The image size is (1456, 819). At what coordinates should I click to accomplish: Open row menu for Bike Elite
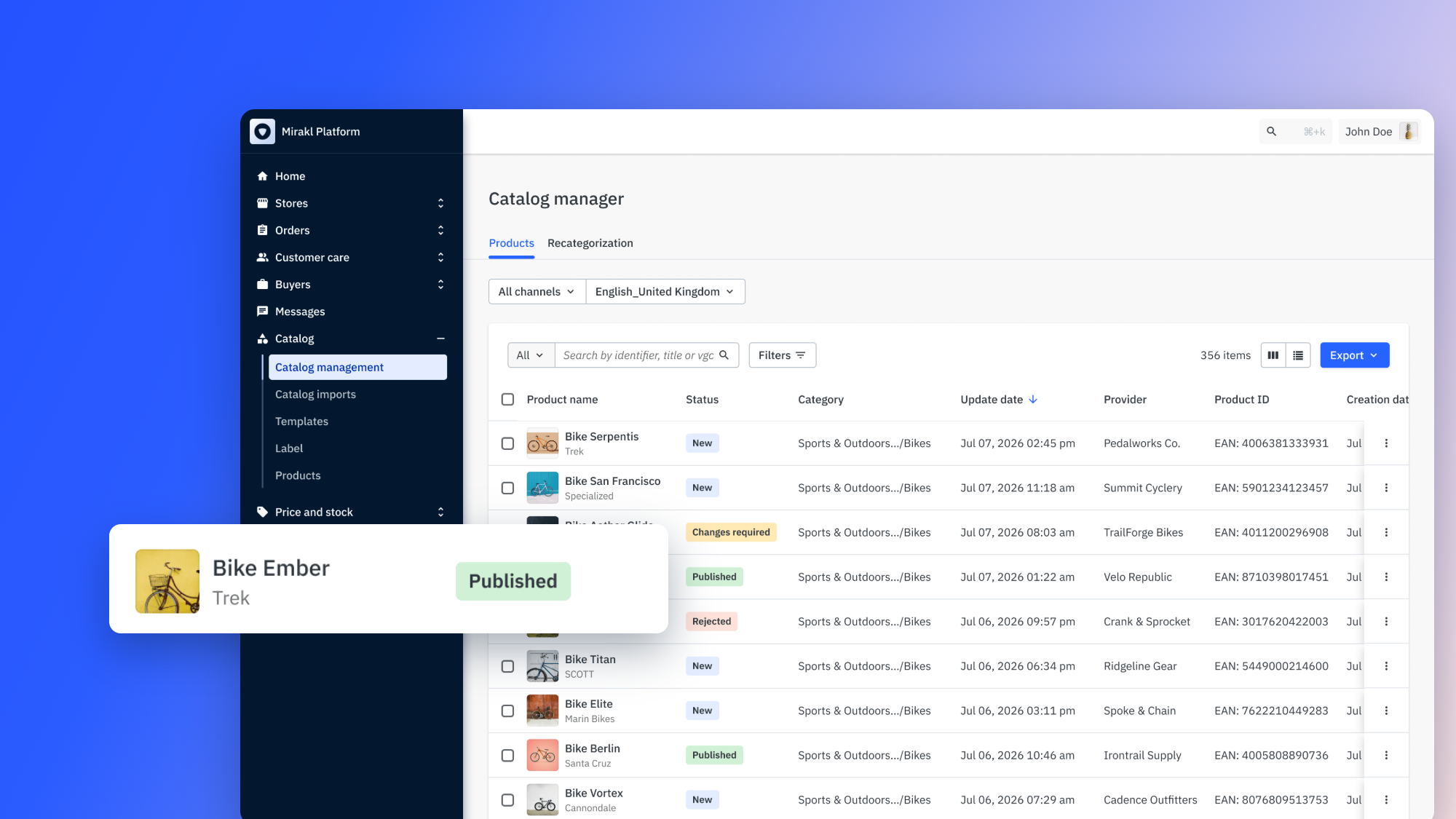pyautogui.click(x=1386, y=711)
